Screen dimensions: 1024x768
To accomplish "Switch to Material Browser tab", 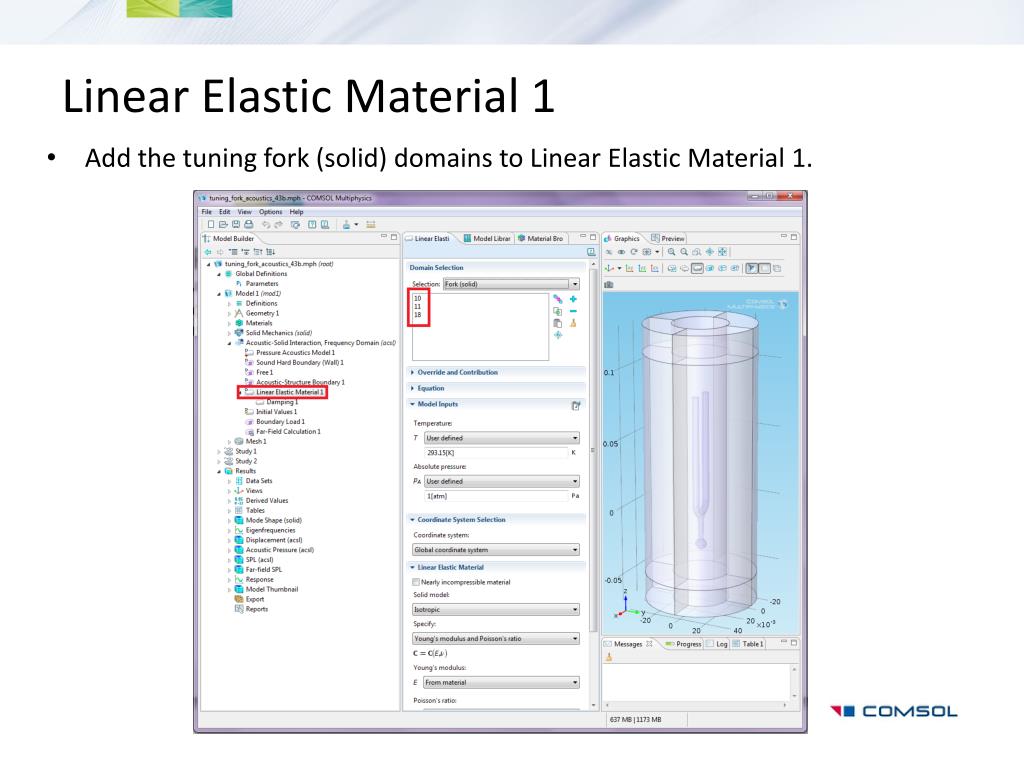I will [x=541, y=238].
